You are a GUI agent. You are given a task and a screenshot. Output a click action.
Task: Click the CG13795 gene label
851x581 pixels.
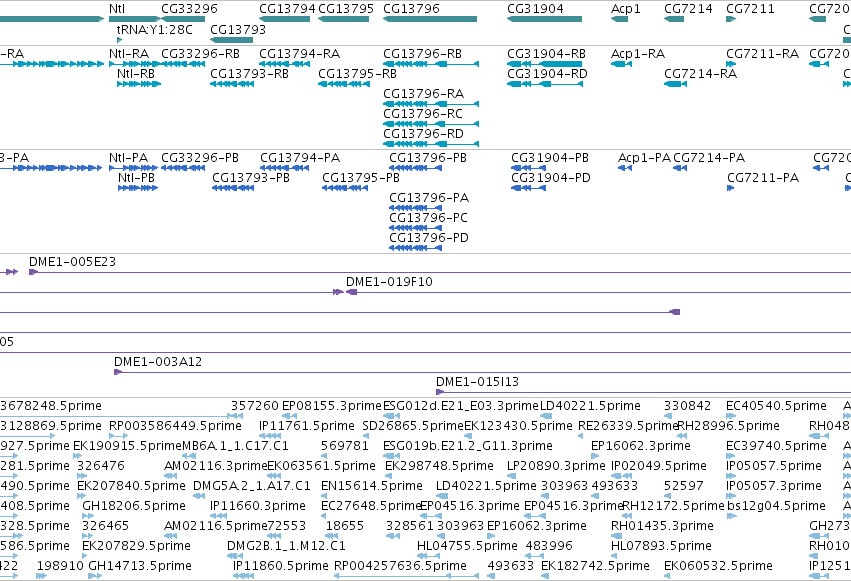coord(346,9)
